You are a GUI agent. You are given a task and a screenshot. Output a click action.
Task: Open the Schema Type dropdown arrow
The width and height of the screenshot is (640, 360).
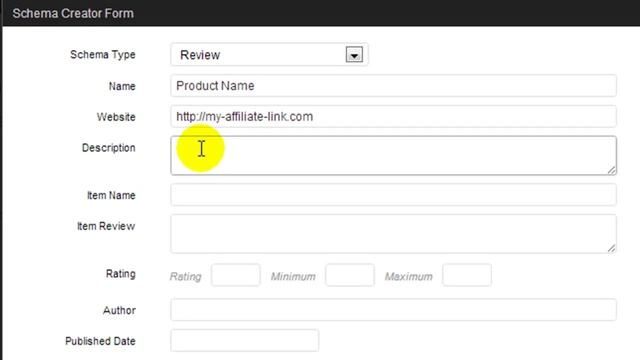(x=354, y=55)
